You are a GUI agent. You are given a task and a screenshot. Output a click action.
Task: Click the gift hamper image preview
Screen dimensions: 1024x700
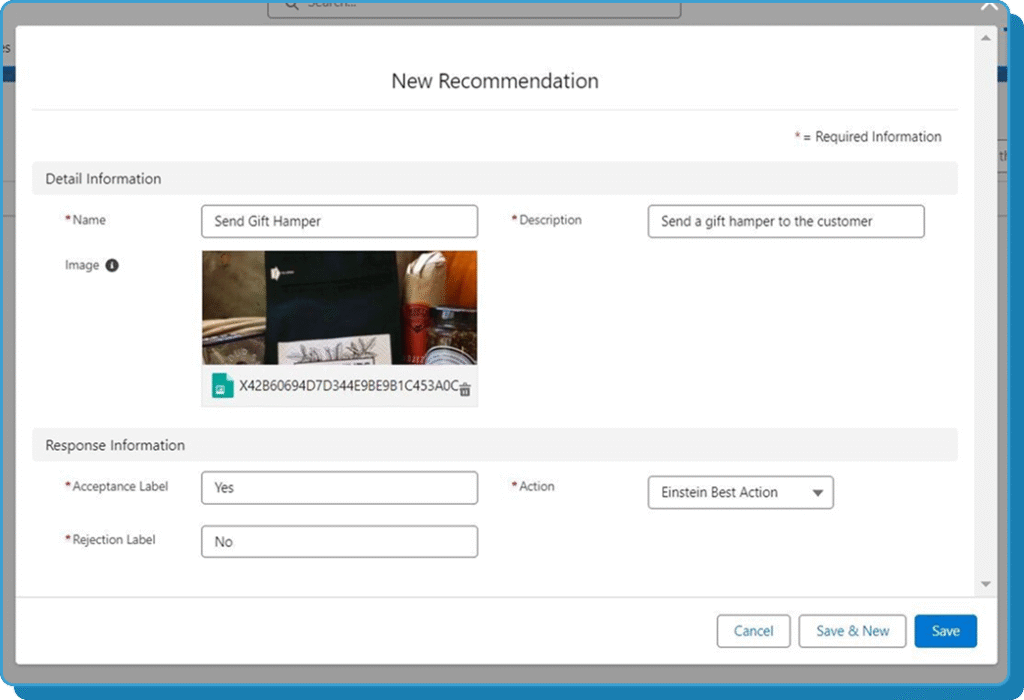(x=339, y=307)
